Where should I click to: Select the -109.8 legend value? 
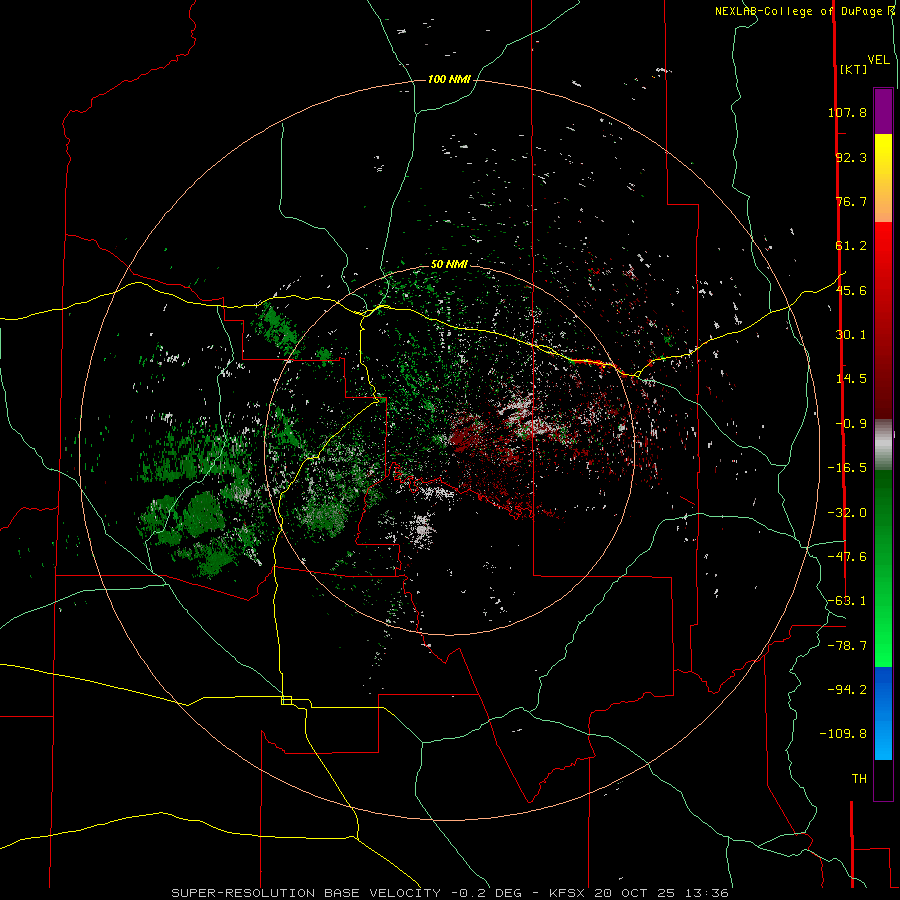844,734
